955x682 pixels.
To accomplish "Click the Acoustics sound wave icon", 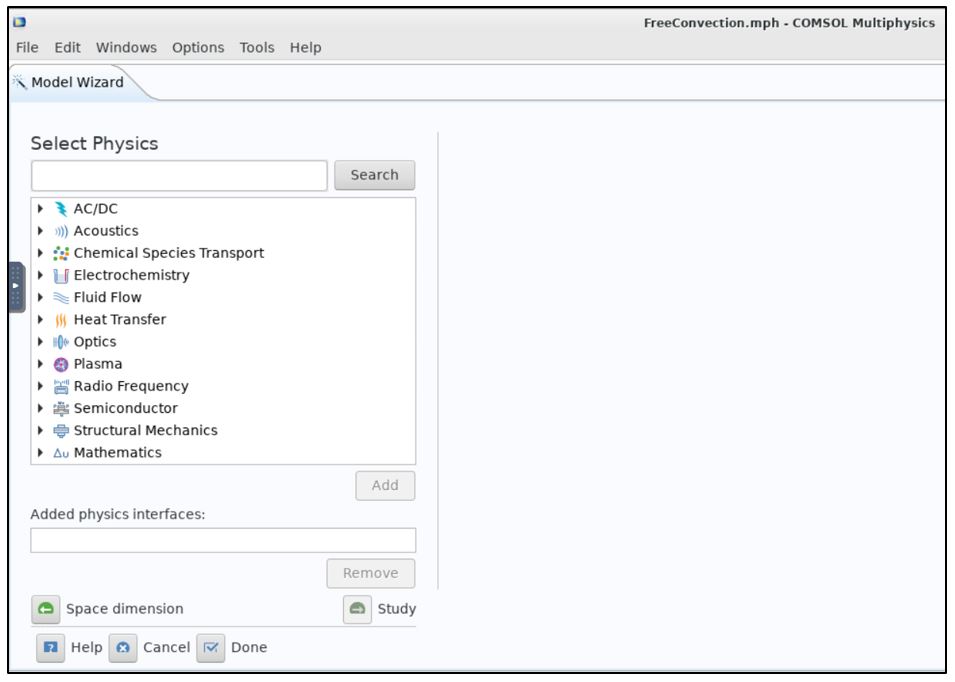I will [61, 231].
